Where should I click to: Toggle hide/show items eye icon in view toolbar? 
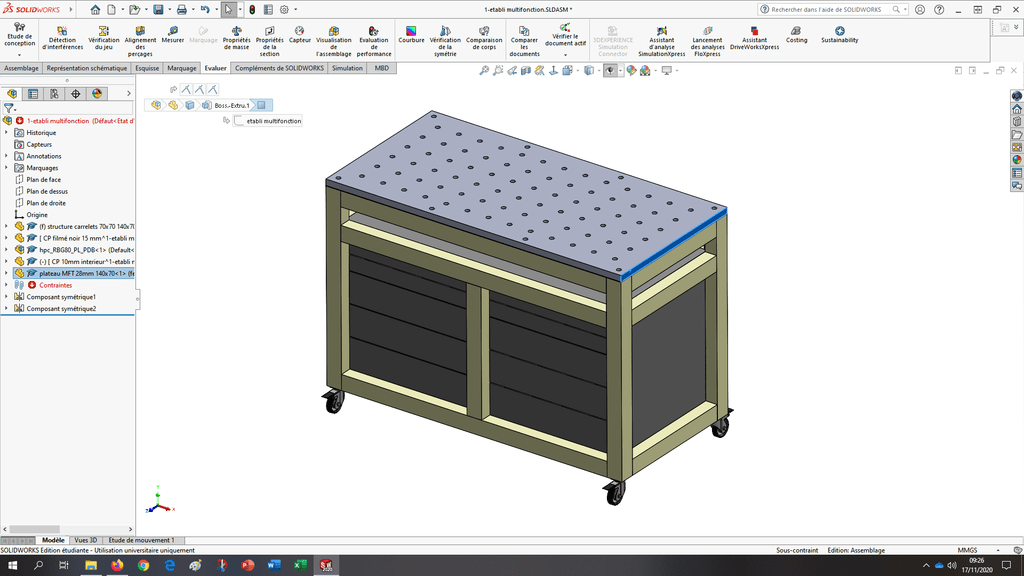tap(608, 71)
